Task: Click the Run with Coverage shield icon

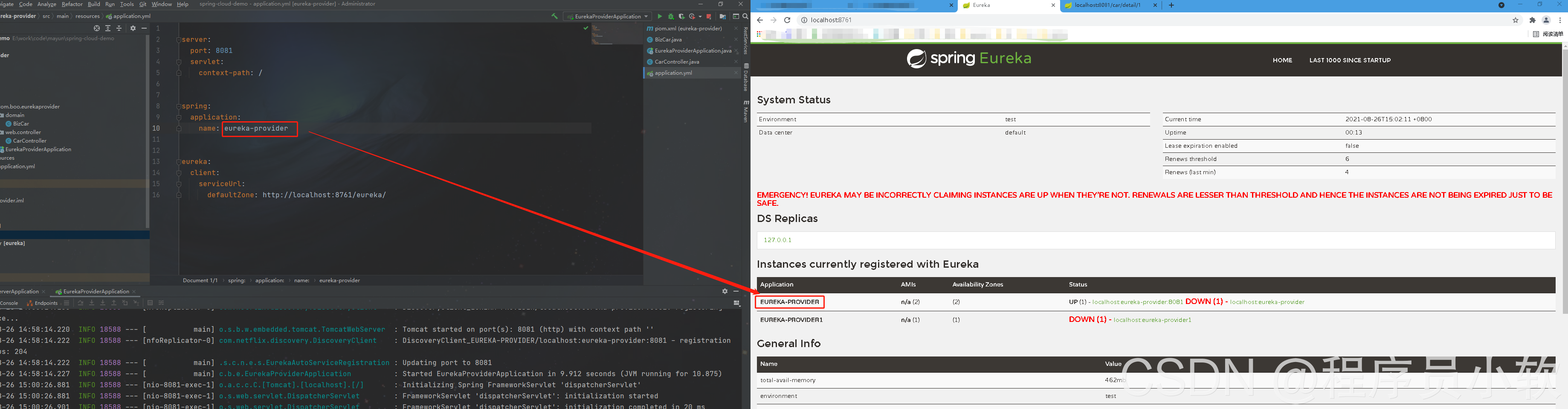Action: (x=682, y=17)
